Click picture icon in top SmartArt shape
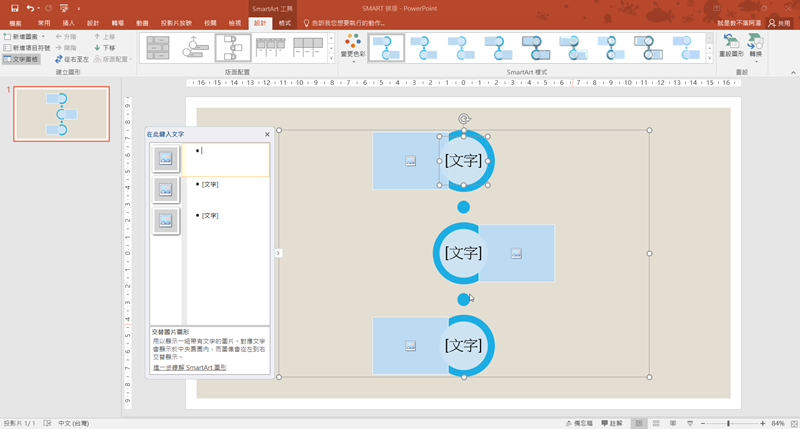800x429 pixels. [410, 161]
